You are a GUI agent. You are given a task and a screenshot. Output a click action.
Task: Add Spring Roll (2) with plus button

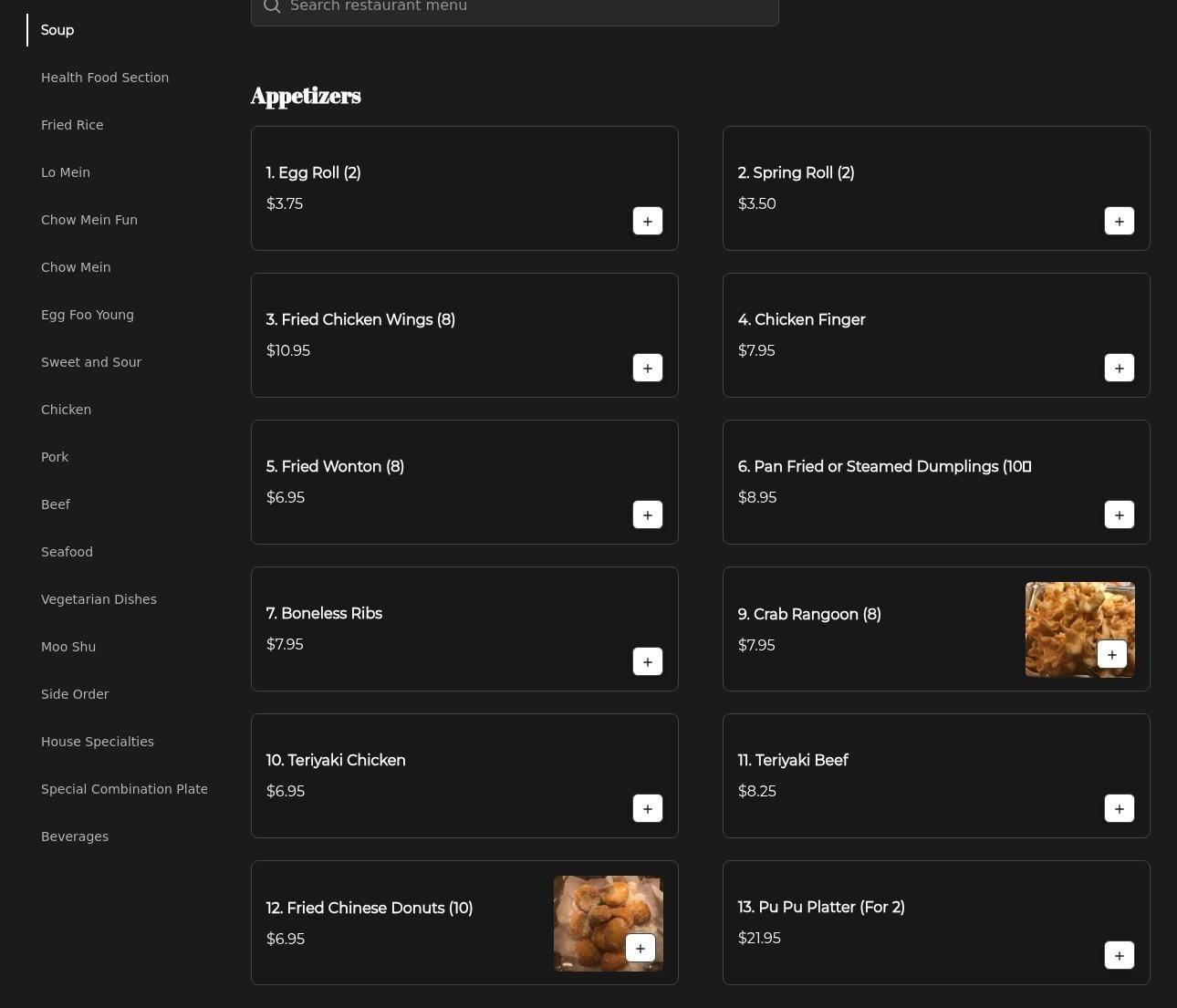tap(1119, 221)
